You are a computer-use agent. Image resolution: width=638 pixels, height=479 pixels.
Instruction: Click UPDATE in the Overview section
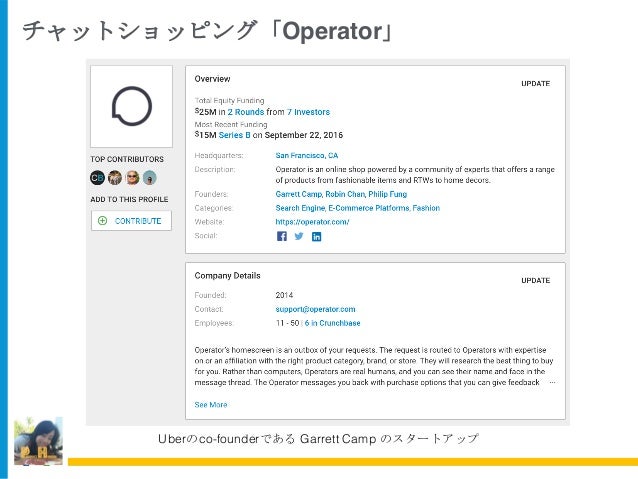535,83
